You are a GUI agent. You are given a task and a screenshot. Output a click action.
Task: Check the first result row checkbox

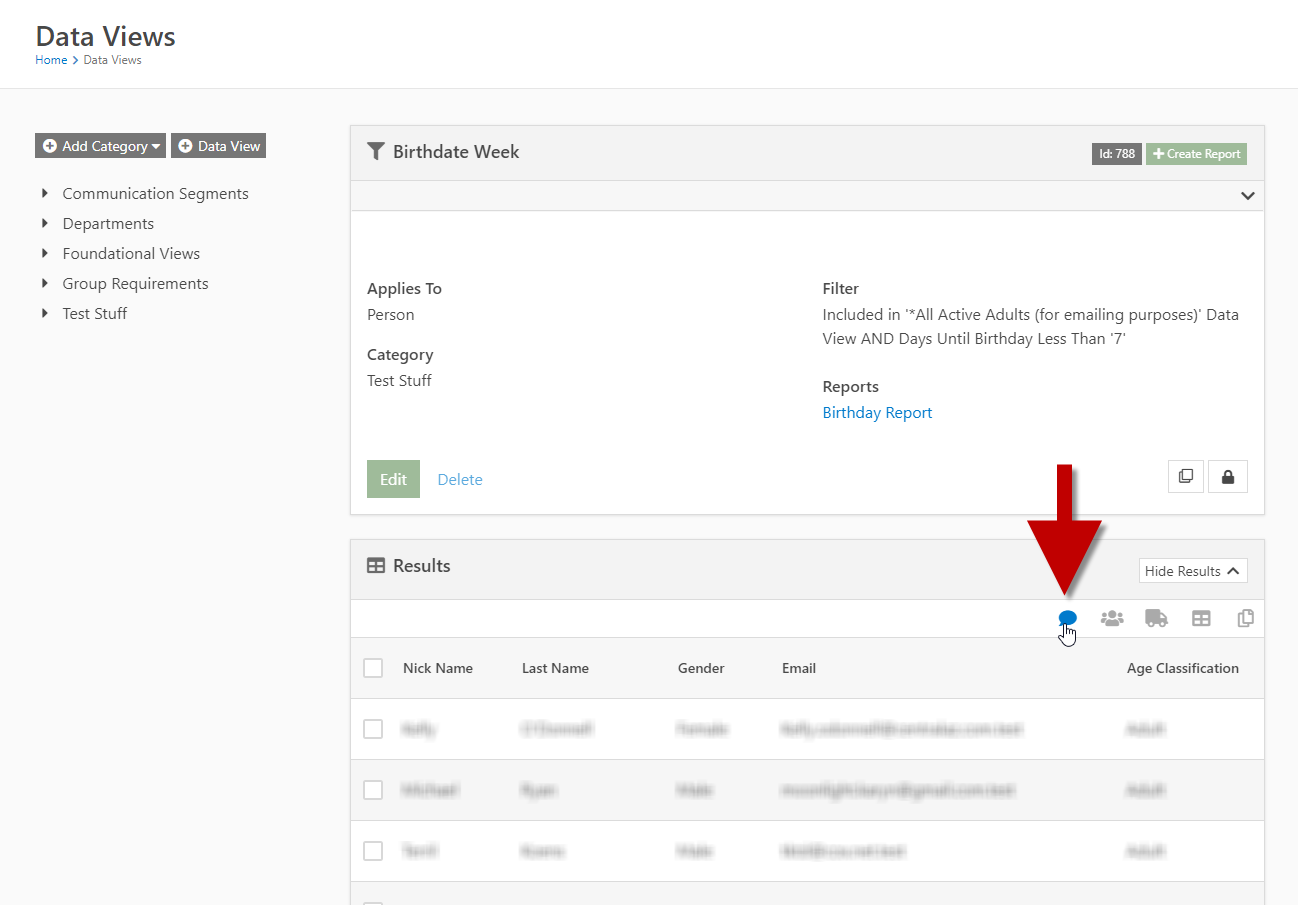(373, 729)
